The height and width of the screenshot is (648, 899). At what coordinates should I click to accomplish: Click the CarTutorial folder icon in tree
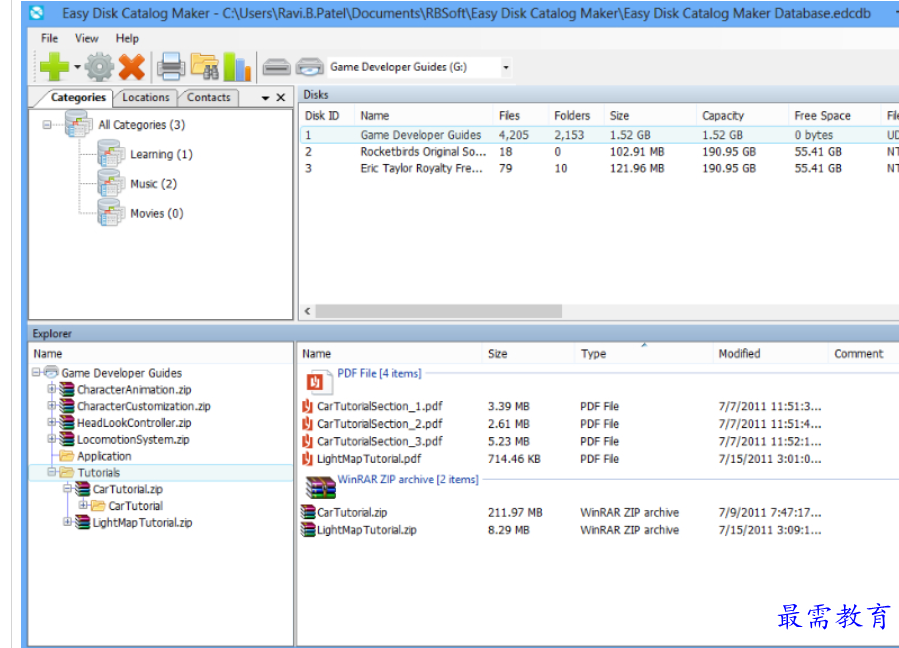(x=99, y=506)
